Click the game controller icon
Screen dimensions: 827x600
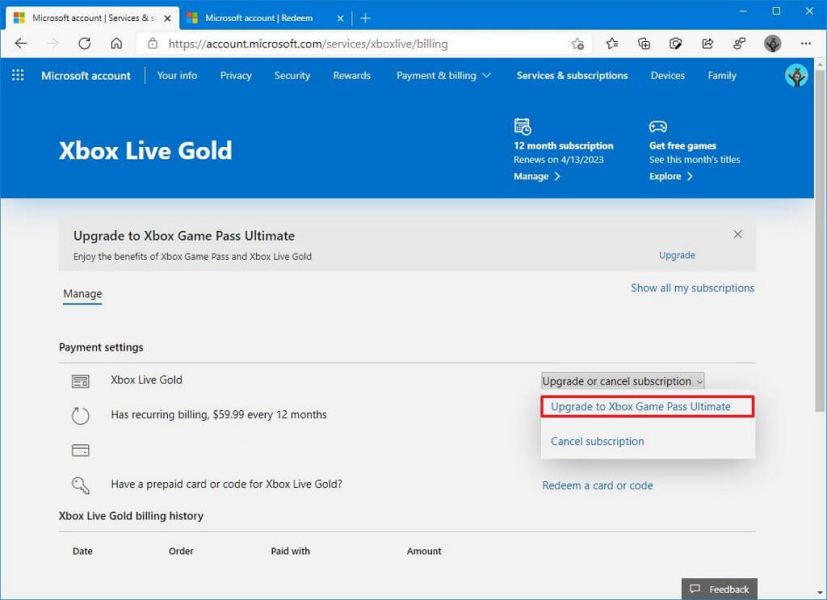[x=658, y=127]
